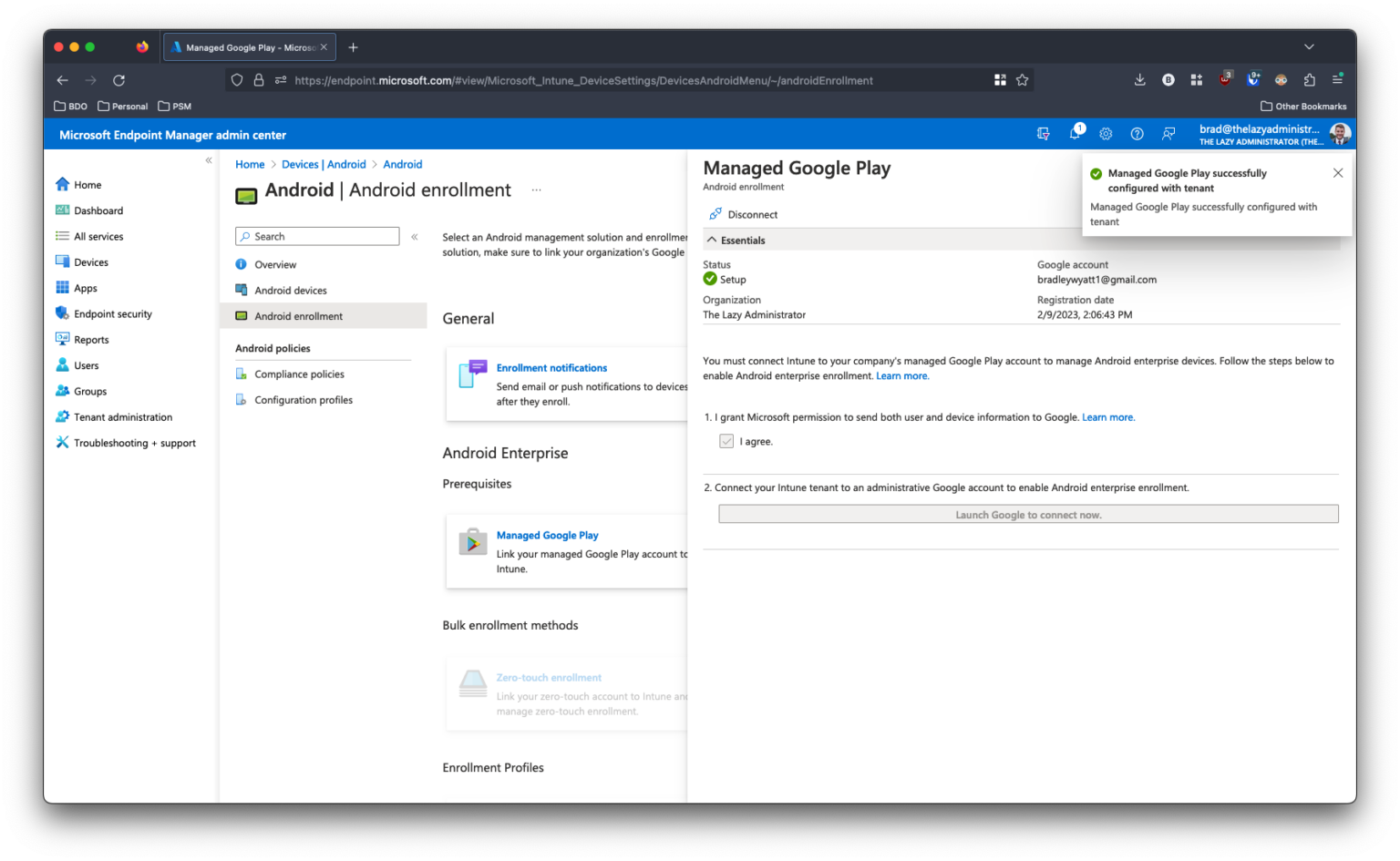Click the Zero-touch enrollment link
The height and width of the screenshot is (861, 1400).
[x=549, y=678]
